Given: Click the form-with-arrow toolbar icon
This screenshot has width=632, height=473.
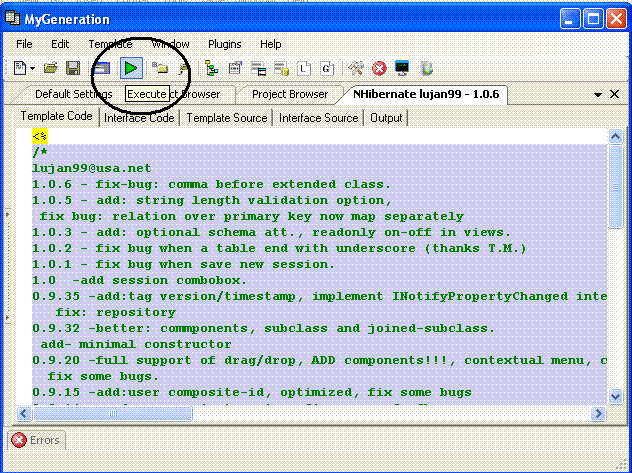Looking at the screenshot, I should 235,68.
